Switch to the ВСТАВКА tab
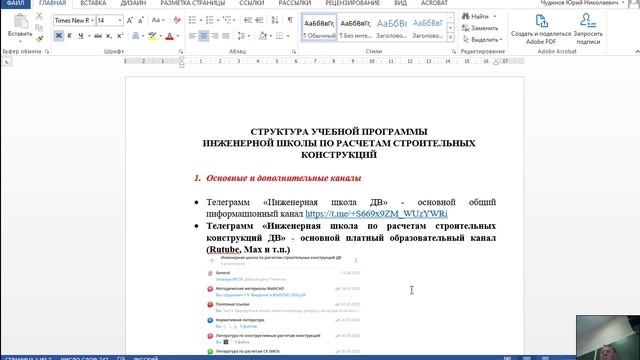 pyautogui.click(x=93, y=3)
